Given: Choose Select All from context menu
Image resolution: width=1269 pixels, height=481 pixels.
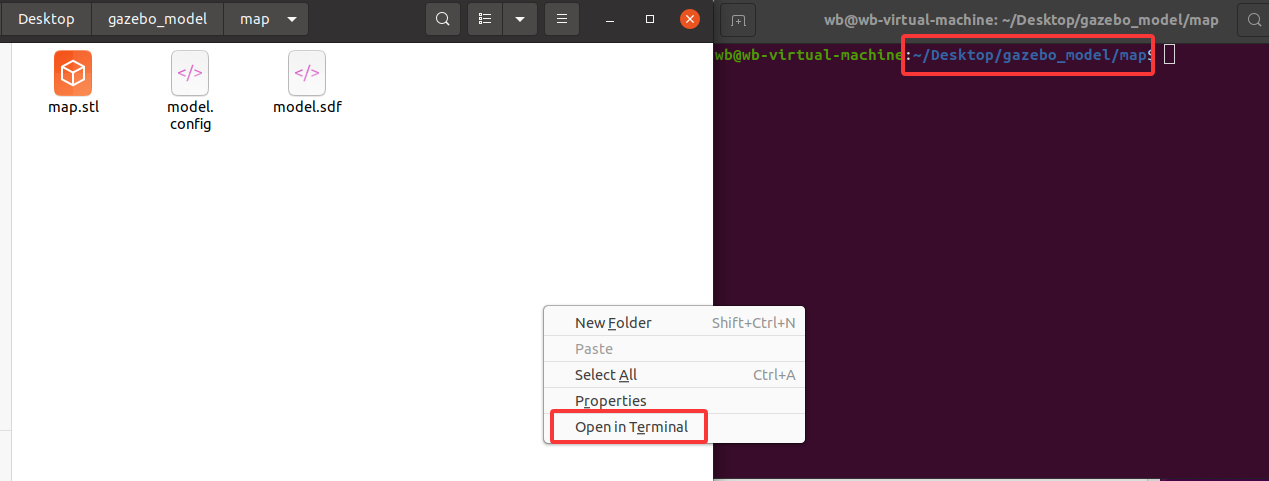Looking at the screenshot, I should (674, 375).
